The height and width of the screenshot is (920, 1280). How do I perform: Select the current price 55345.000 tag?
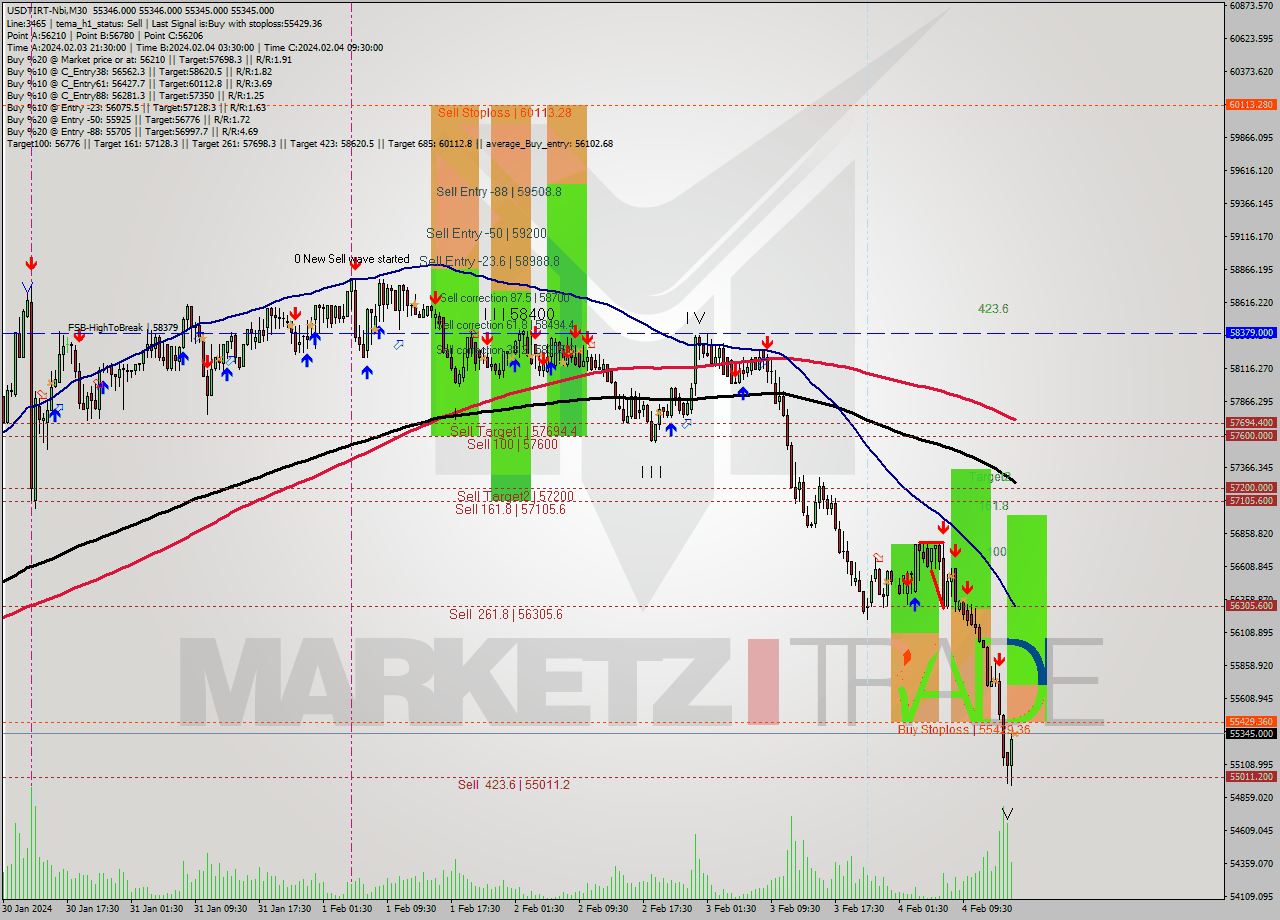click(x=1251, y=733)
